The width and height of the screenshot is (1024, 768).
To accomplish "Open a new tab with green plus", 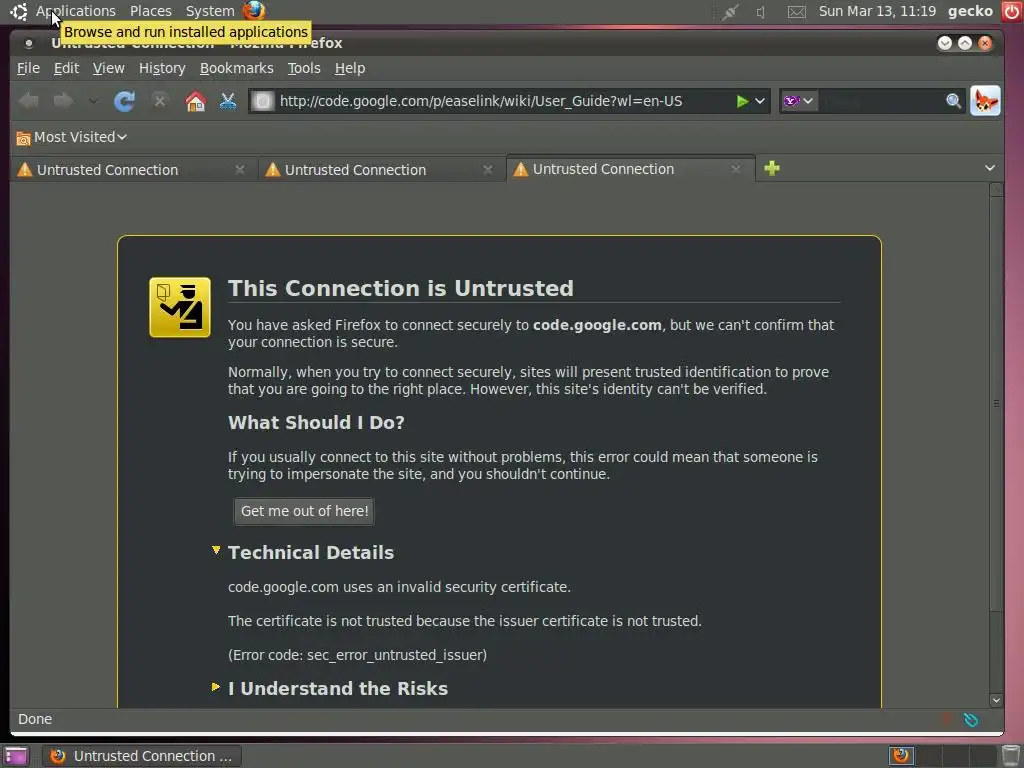I will pyautogui.click(x=772, y=168).
